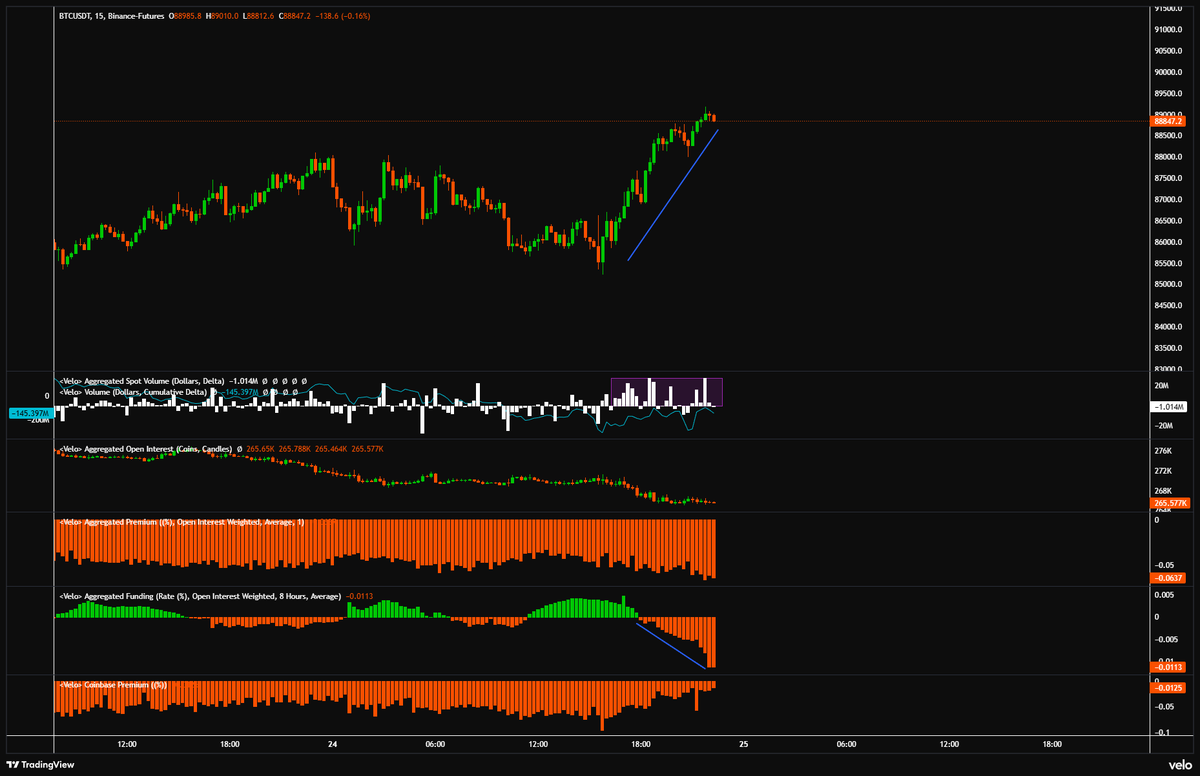
Task: Click the 276K open interest scale label
Action: coord(1162,453)
